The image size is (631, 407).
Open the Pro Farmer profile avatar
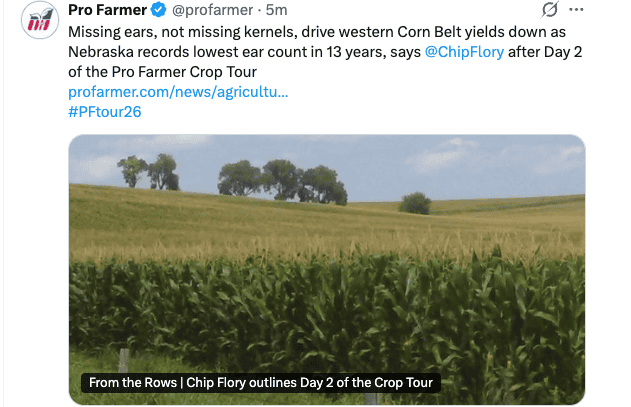pyautogui.click(x=40, y=20)
